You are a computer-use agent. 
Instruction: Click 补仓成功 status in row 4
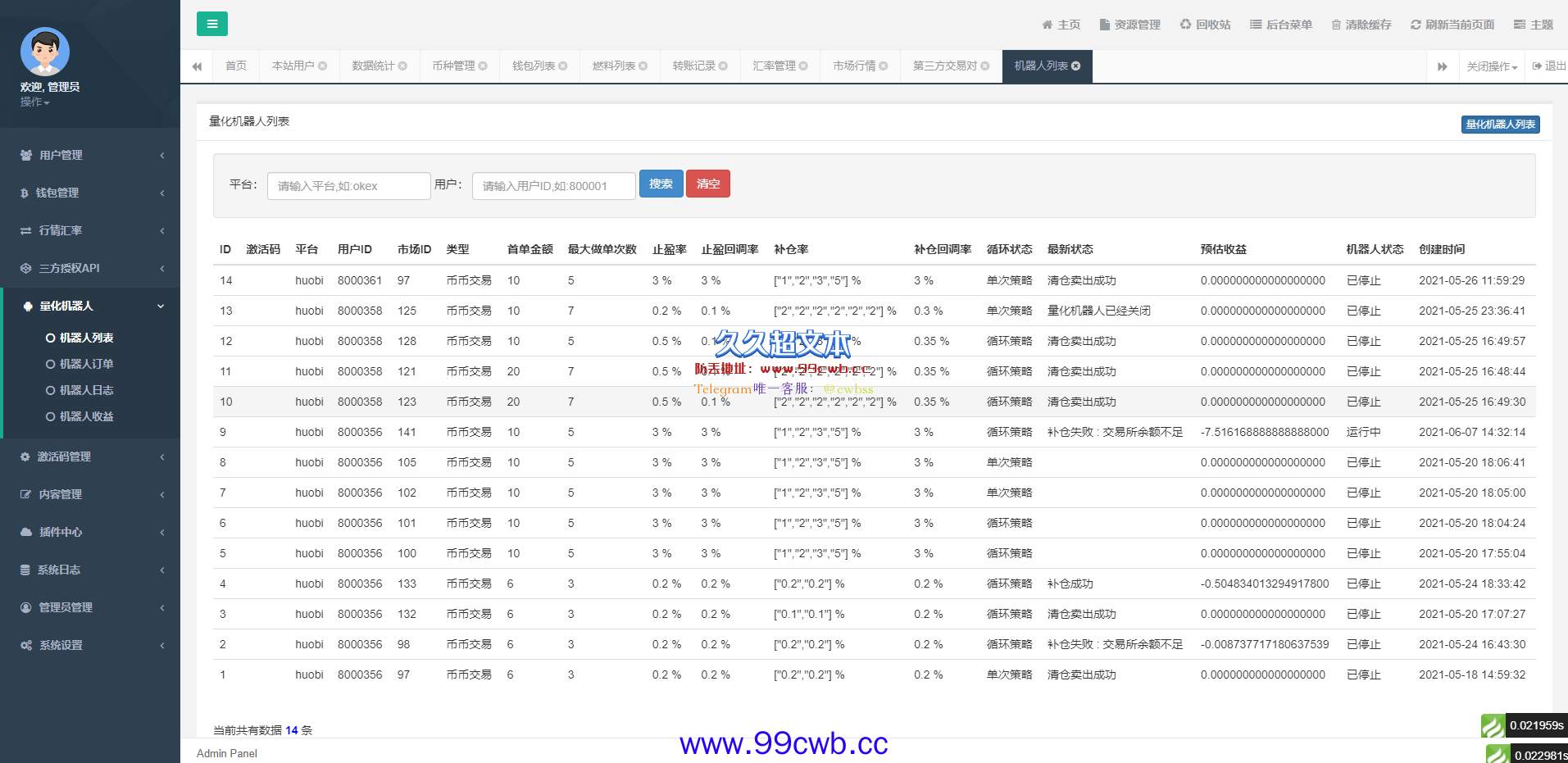point(1070,584)
